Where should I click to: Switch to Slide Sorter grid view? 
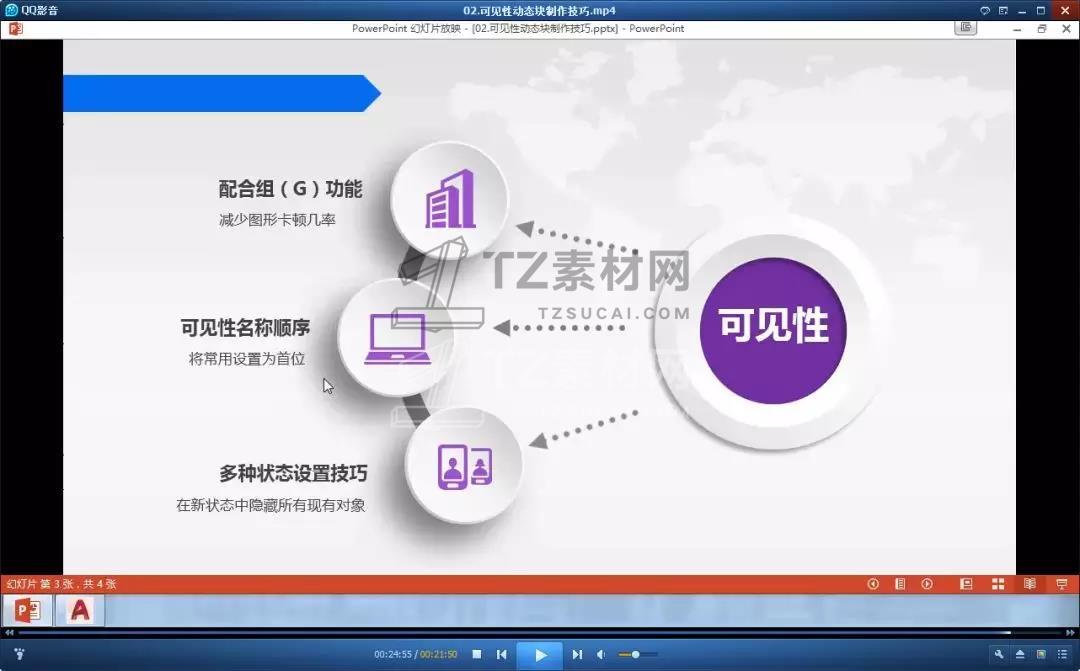(997, 584)
